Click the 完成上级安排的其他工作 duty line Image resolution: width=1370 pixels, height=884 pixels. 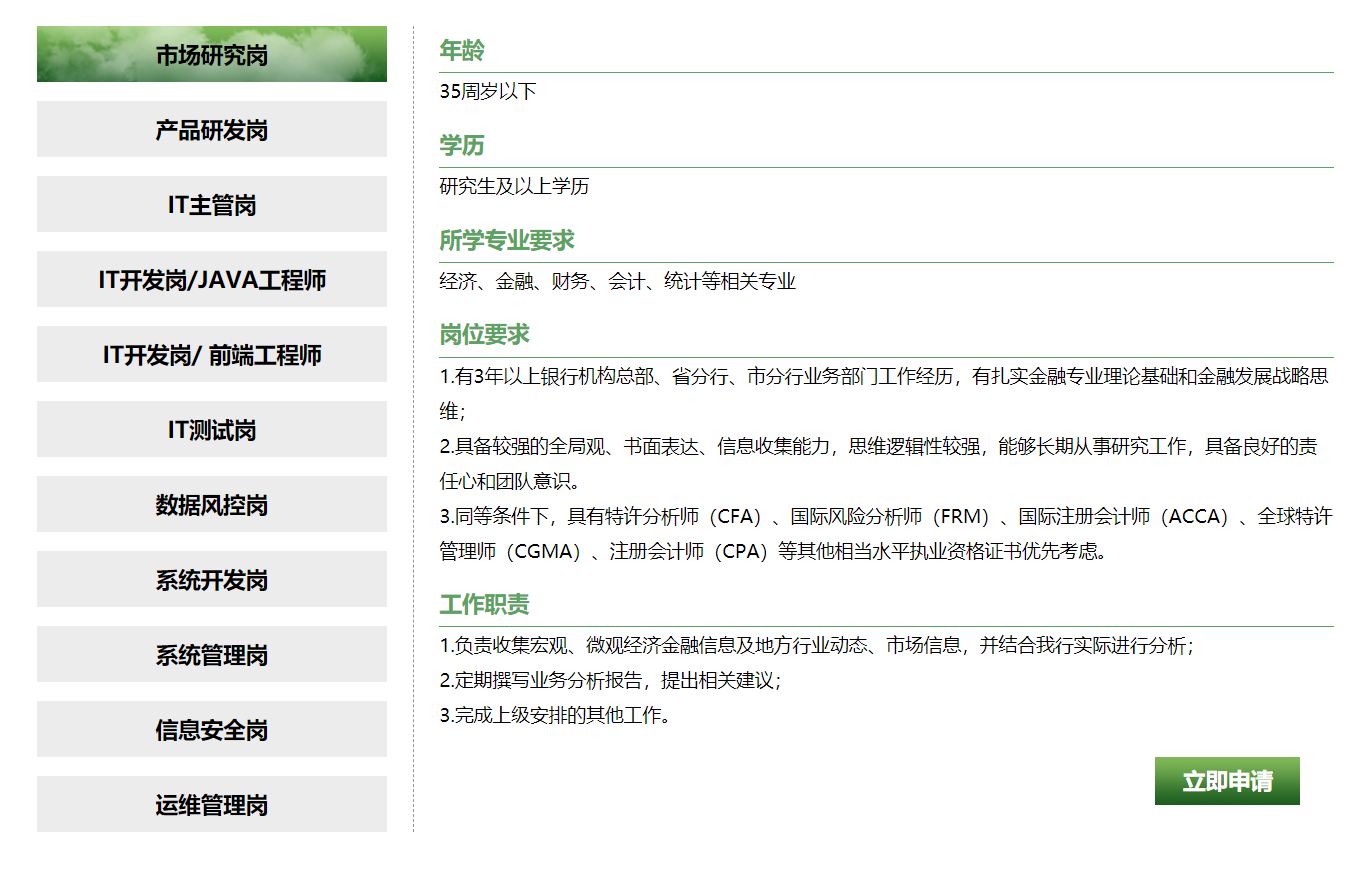[x=555, y=716]
